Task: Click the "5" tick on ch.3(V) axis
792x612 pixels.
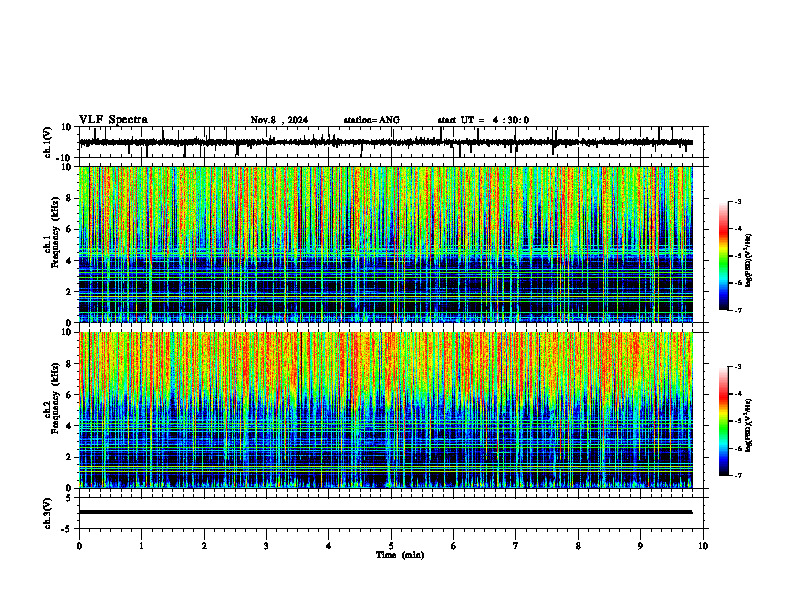Action: 70,498
